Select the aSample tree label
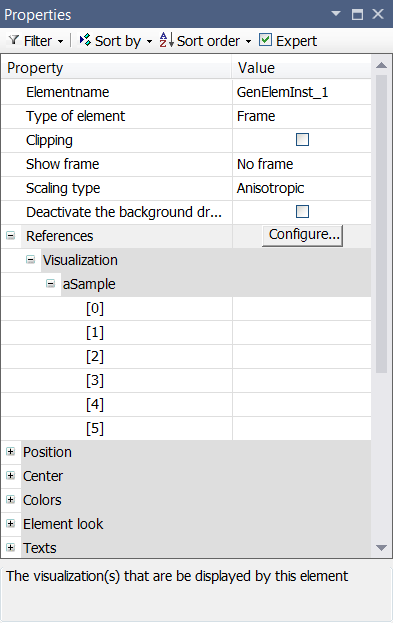This screenshot has width=393, height=623. click(x=89, y=284)
